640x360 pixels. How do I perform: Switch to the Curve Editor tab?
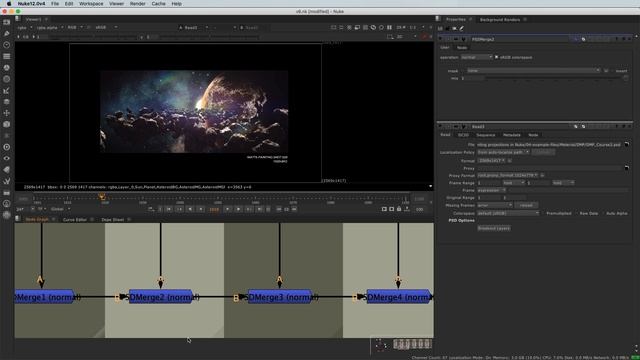(74, 220)
